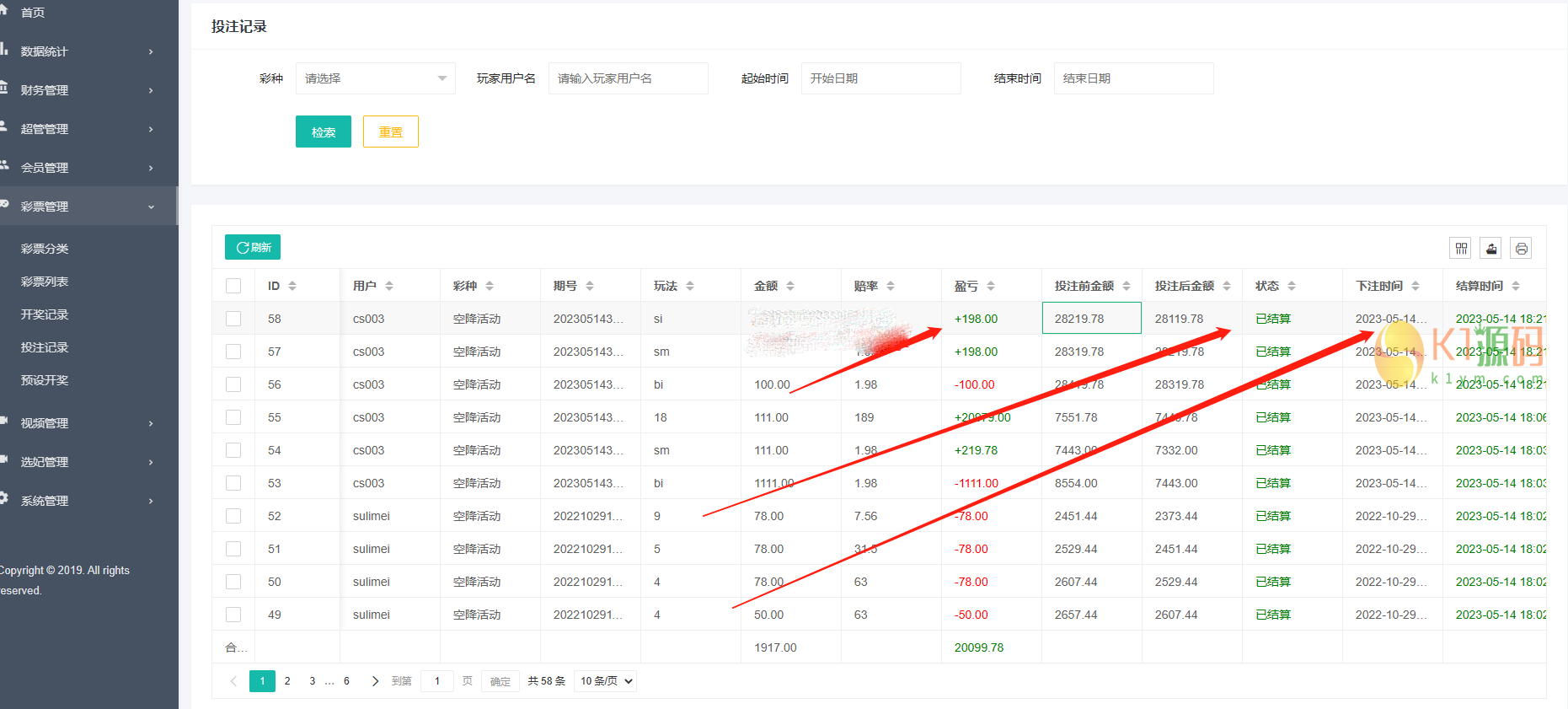Image resolution: width=1568 pixels, height=709 pixels.
Task: Open the 彩种 请选择 dropdown
Action: click(x=375, y=78)
